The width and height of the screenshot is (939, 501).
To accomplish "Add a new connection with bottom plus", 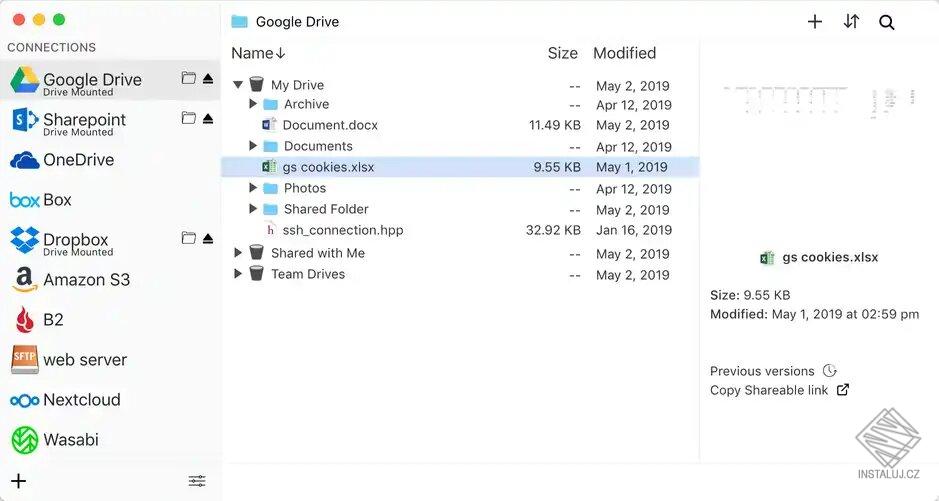I will 18,481.
